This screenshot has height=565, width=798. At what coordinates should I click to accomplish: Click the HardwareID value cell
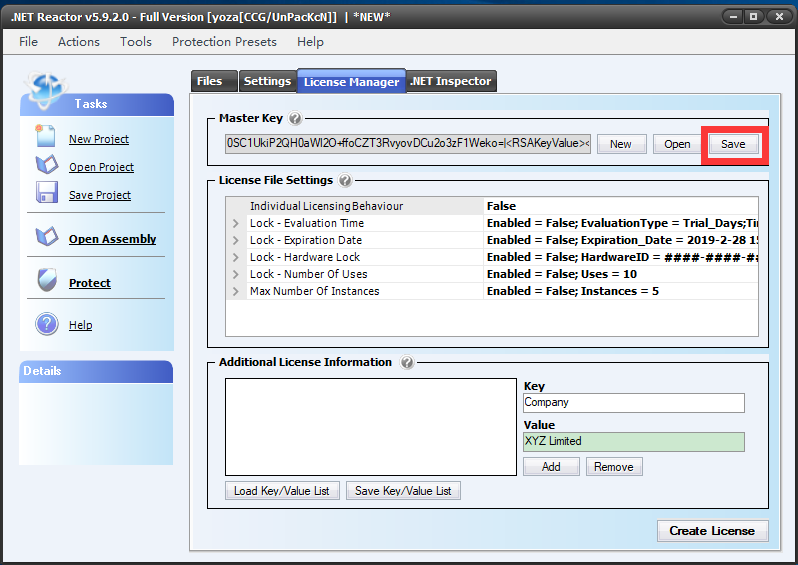pyautogui.click(x=621, y=257)
